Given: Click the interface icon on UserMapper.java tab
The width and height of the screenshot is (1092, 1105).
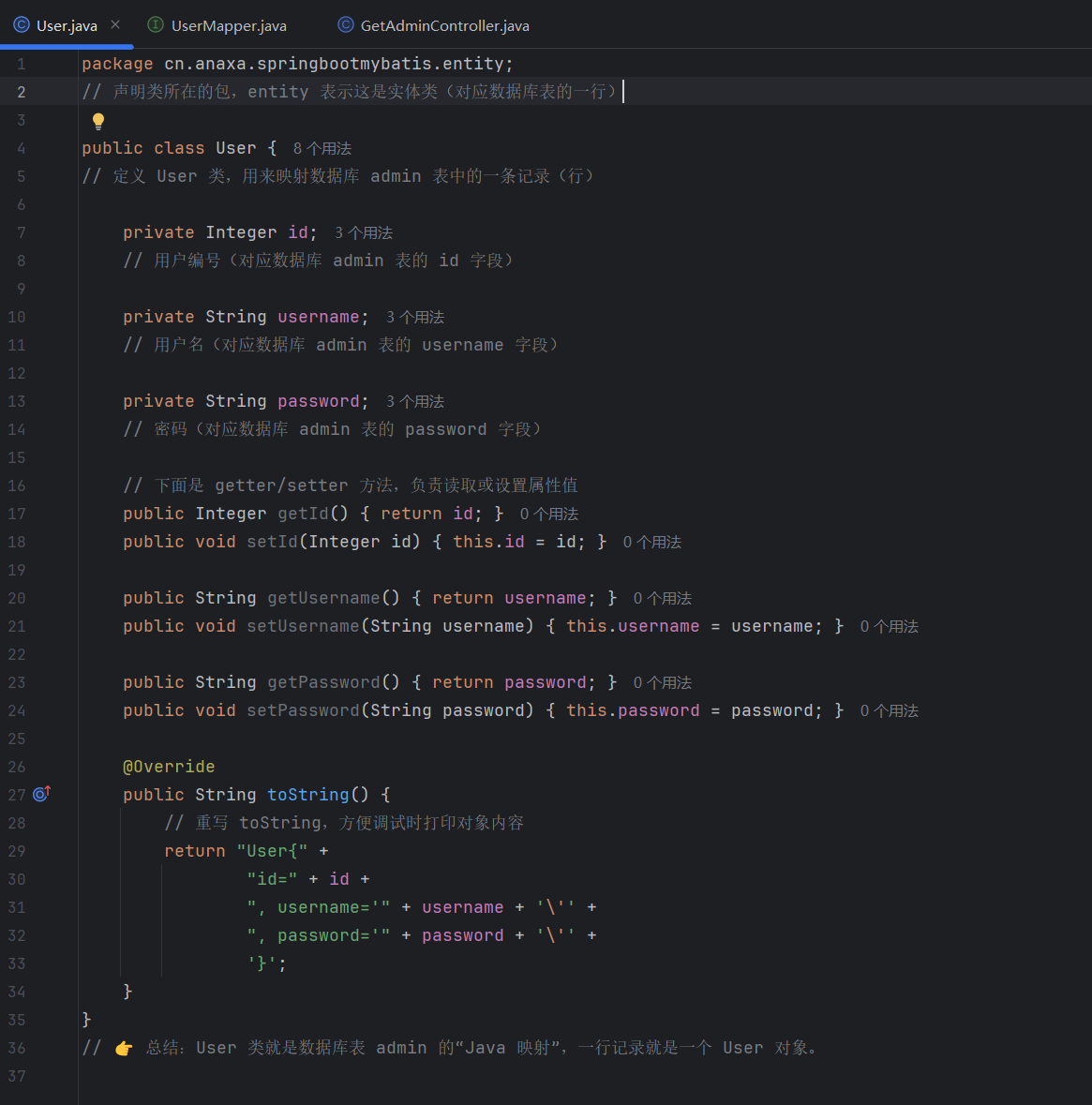Looking at the screenshot, I should [155, 24].
